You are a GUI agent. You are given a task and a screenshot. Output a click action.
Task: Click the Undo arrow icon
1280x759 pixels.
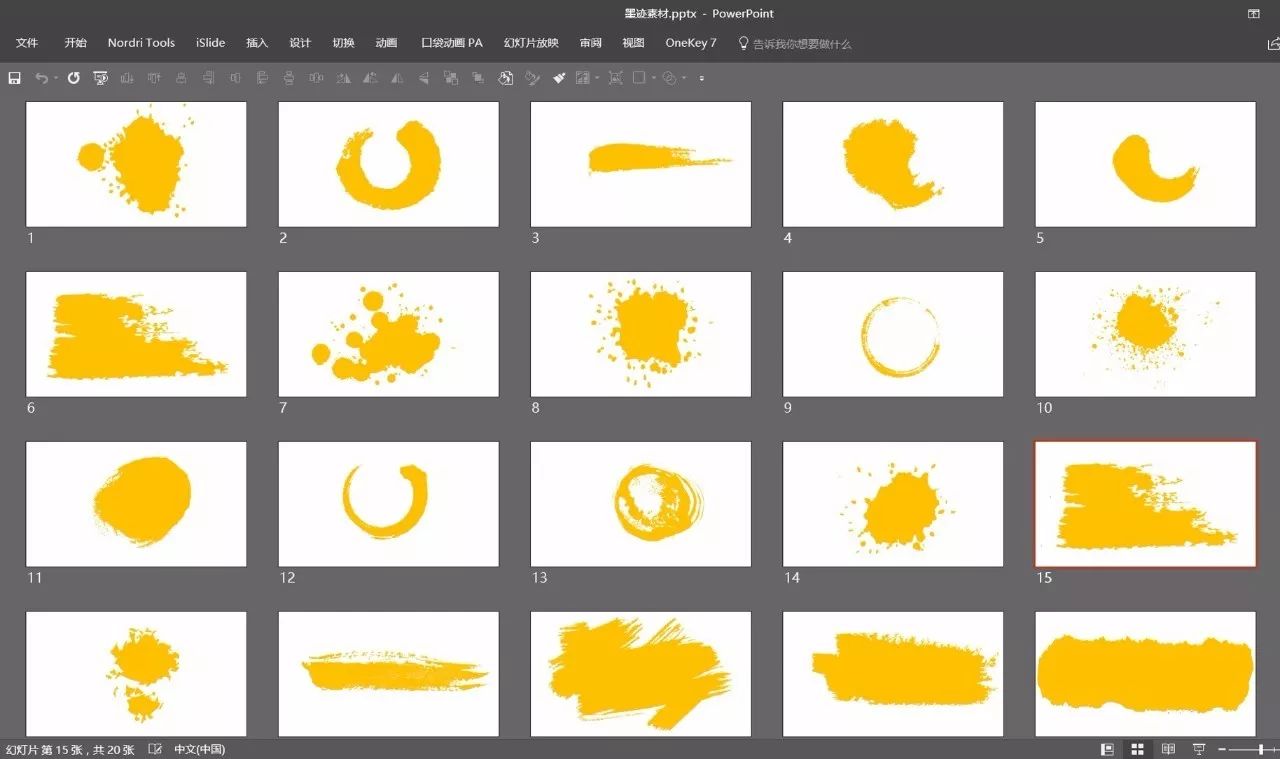click(41, 77)
